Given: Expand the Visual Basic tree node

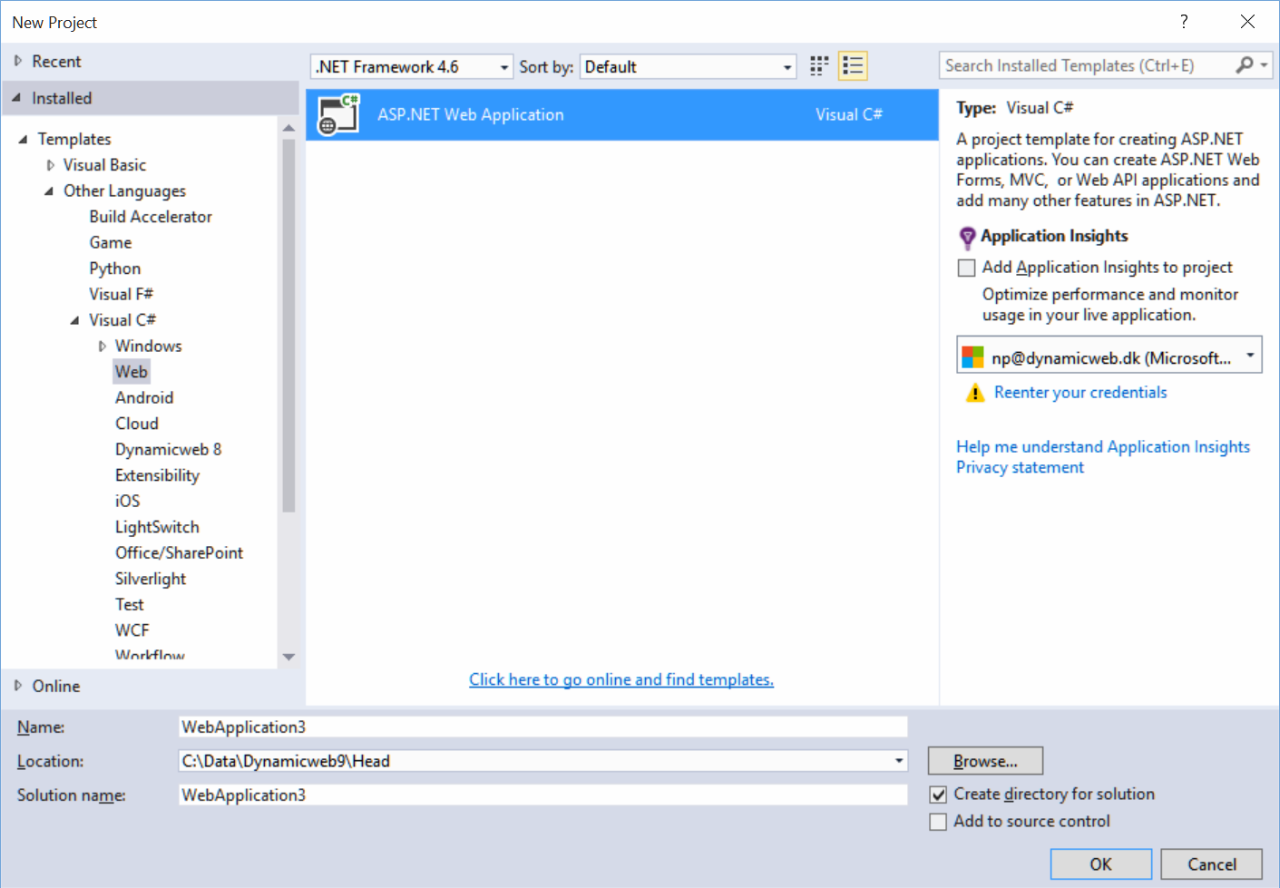Looking at the screenshot, I should [51, 166].
